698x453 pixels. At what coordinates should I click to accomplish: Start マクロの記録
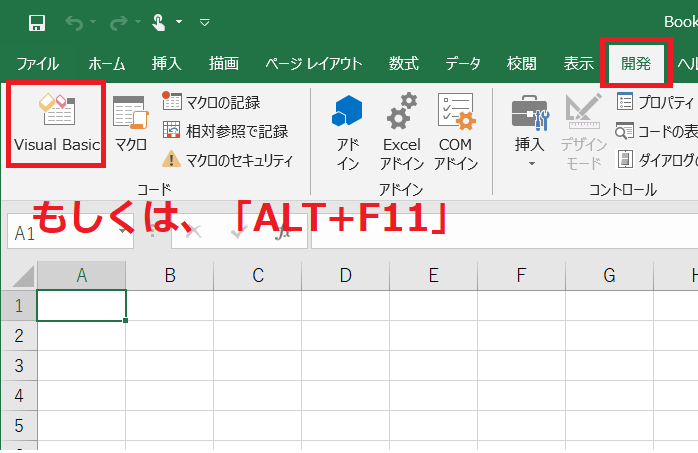click(211, 102)
